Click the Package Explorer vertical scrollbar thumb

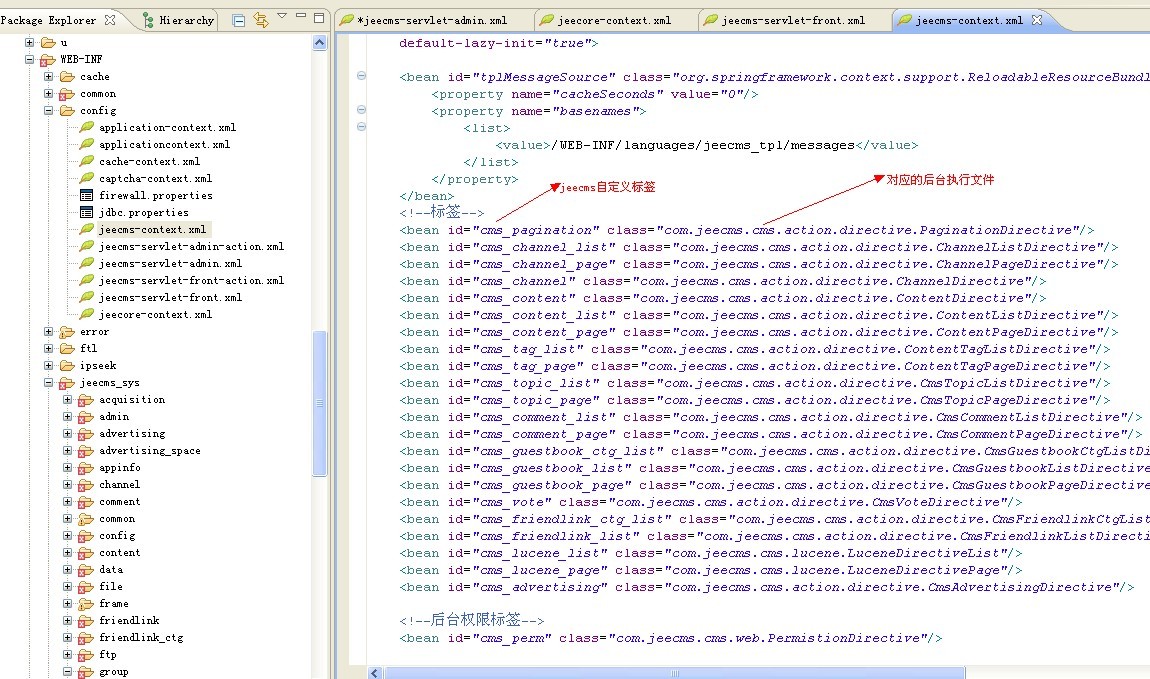click(x=319, y=403)
